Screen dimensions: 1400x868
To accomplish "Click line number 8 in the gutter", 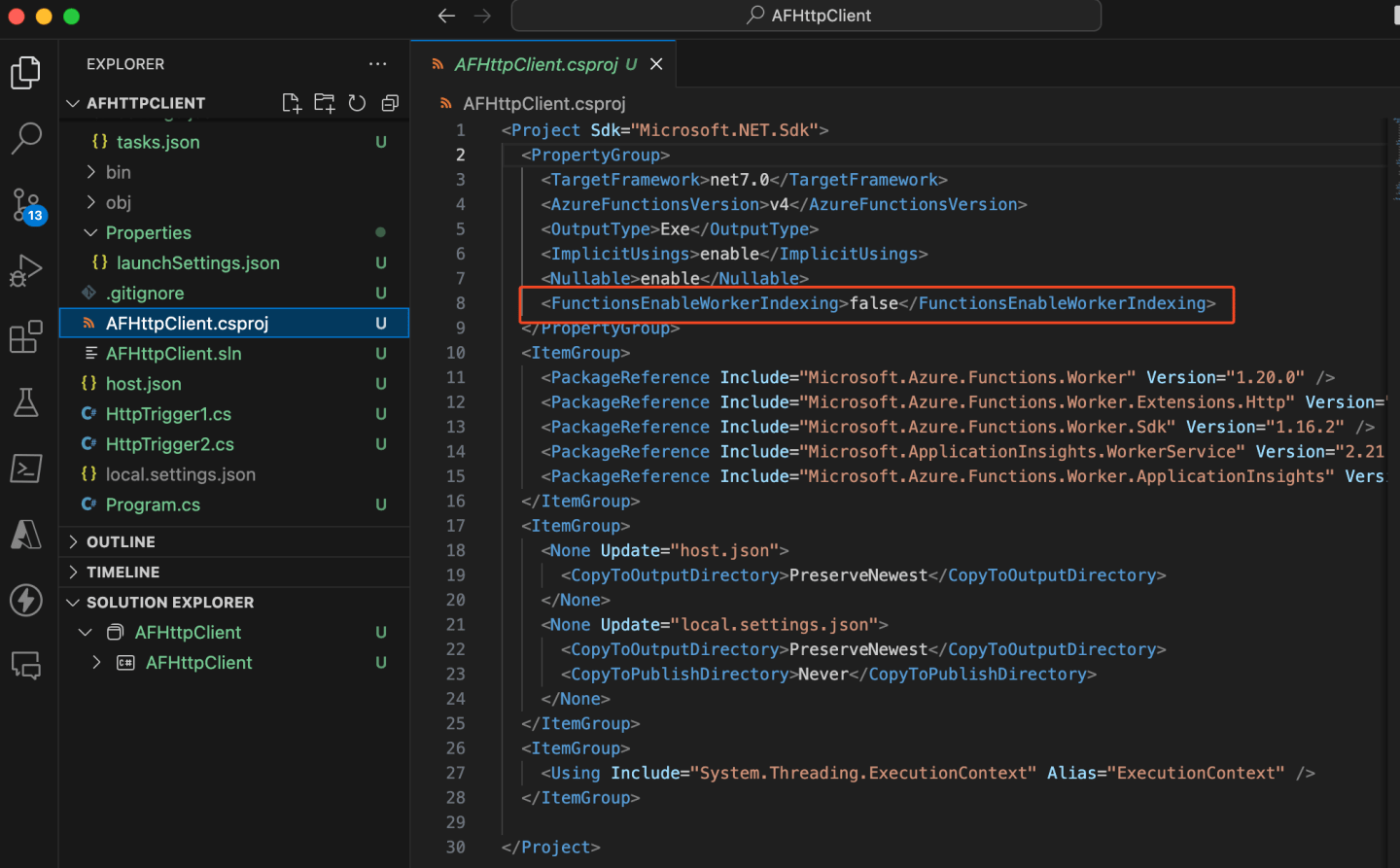I will [x=460, y=303].
